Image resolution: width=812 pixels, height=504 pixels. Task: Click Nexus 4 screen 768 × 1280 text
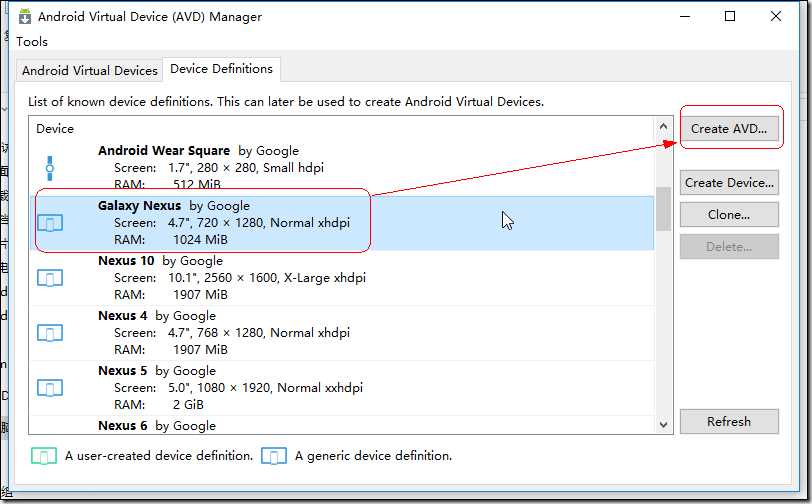point(230,333)
